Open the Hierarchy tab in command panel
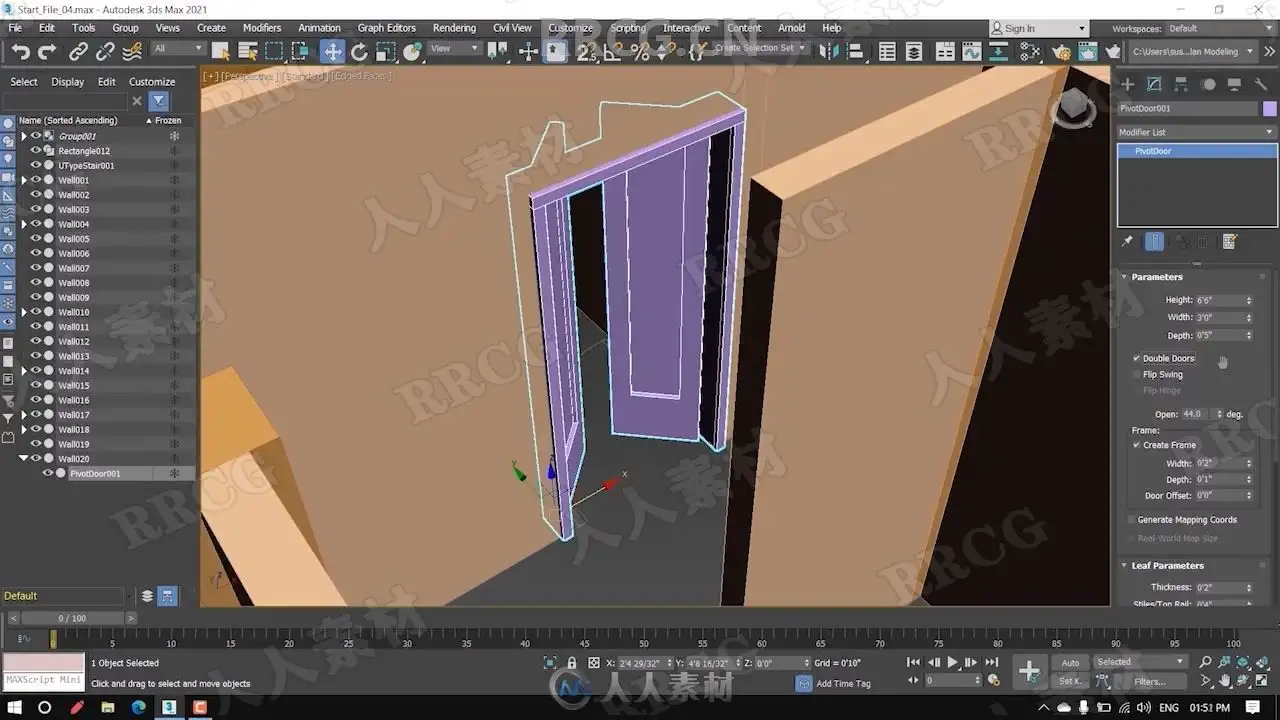This screenshot has height=720, width=1280. pos(1181,85)
